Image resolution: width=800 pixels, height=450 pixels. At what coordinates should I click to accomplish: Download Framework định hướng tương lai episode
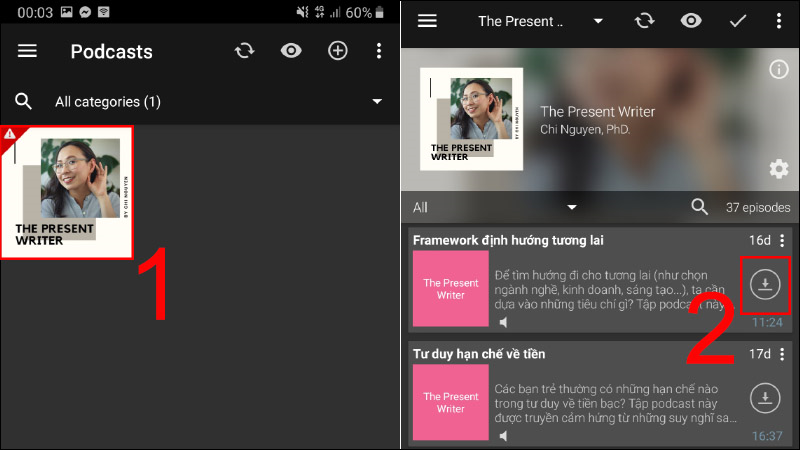(x=765, y=285)
